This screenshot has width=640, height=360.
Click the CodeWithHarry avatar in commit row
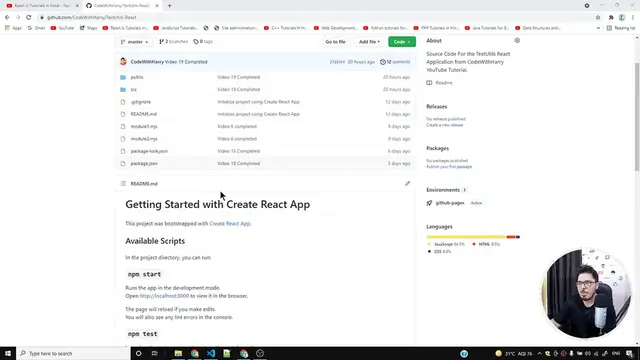point(123,62)
